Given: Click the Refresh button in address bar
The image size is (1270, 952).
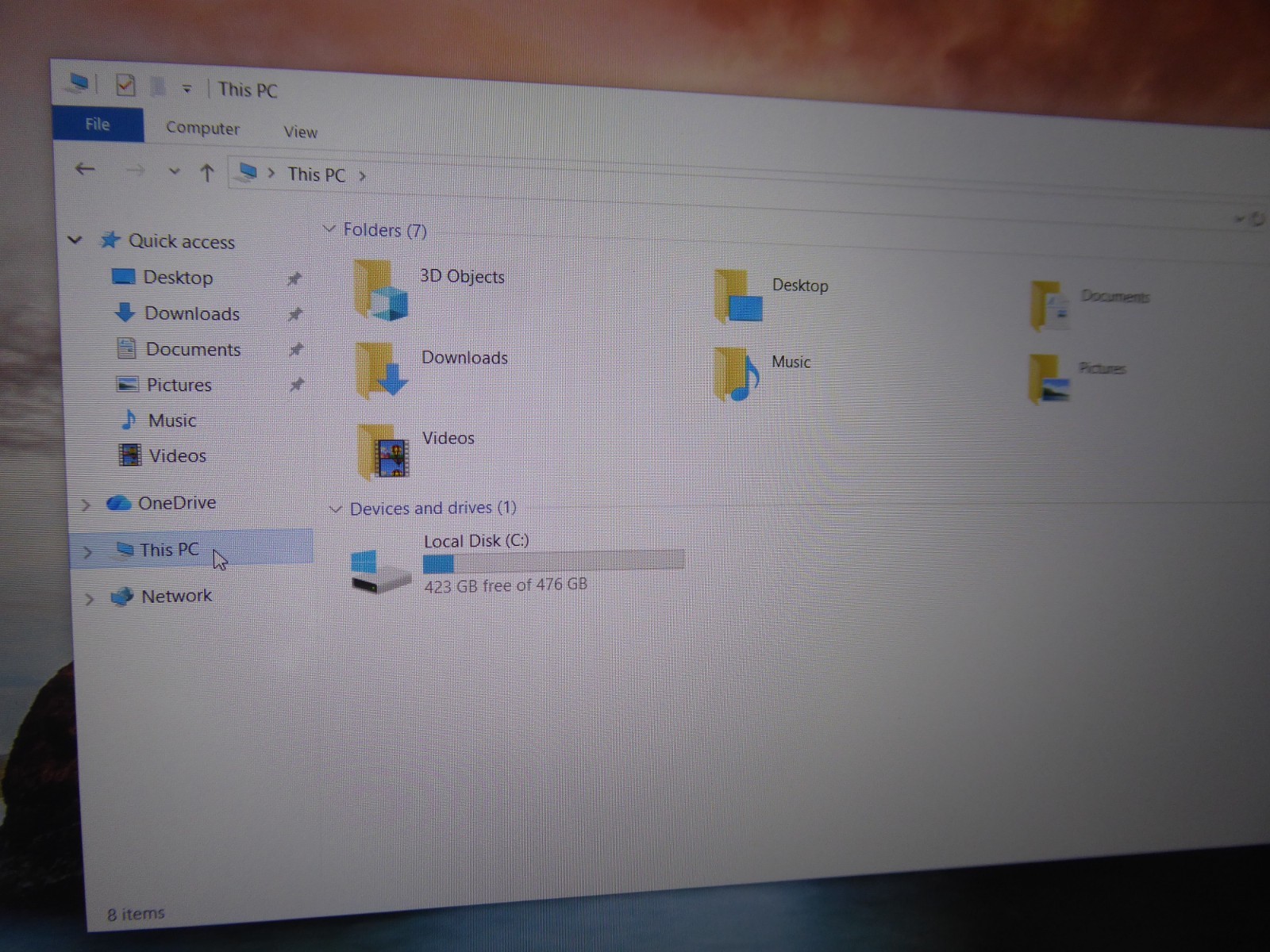Looking at the screenshot, I should (1258, 218).
